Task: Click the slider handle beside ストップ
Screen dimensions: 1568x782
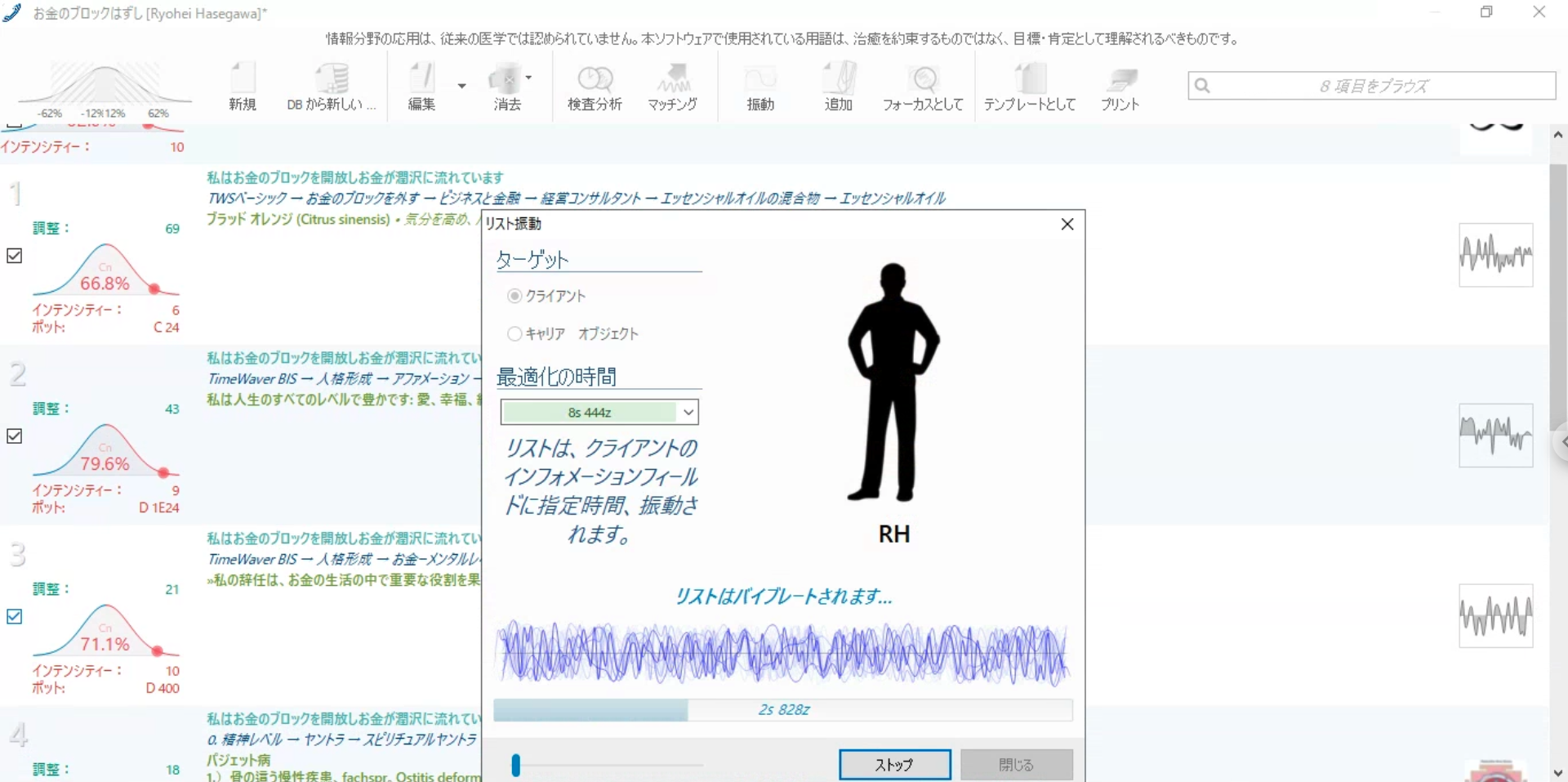Action: click(x=515, y=765)
